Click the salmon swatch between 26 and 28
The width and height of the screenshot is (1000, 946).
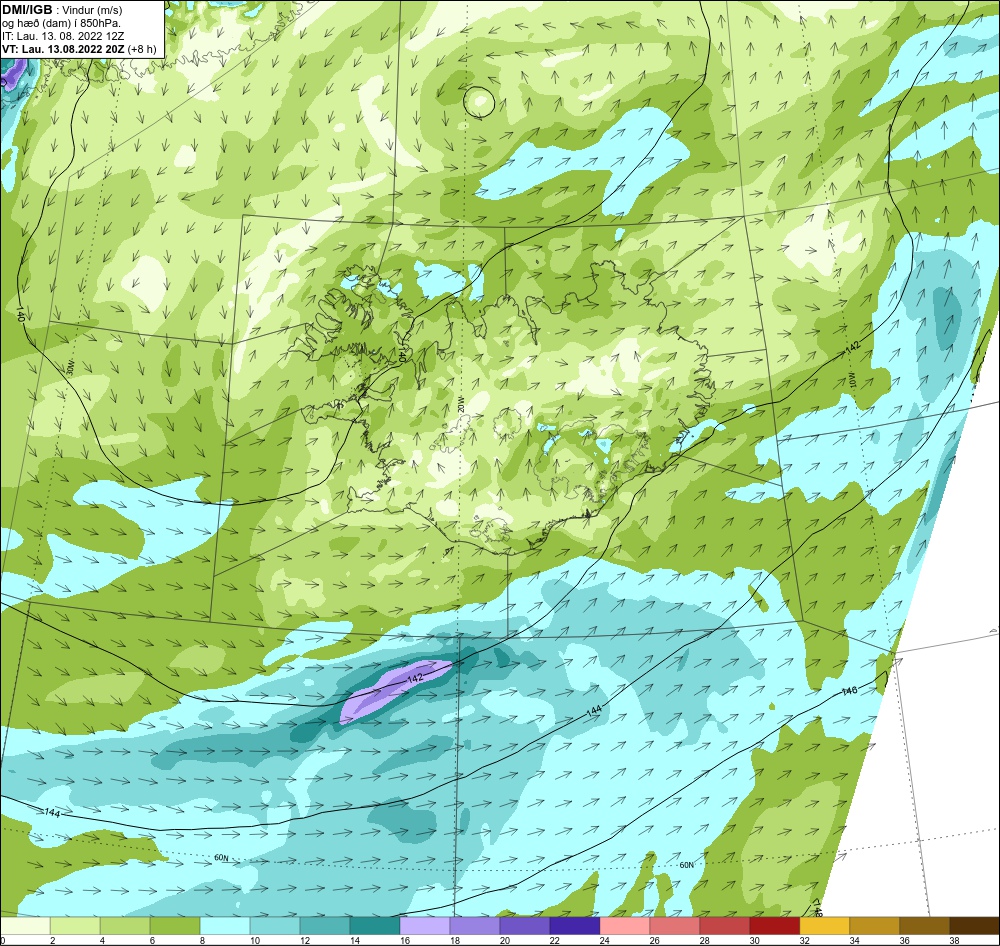[x=675, y=926]
